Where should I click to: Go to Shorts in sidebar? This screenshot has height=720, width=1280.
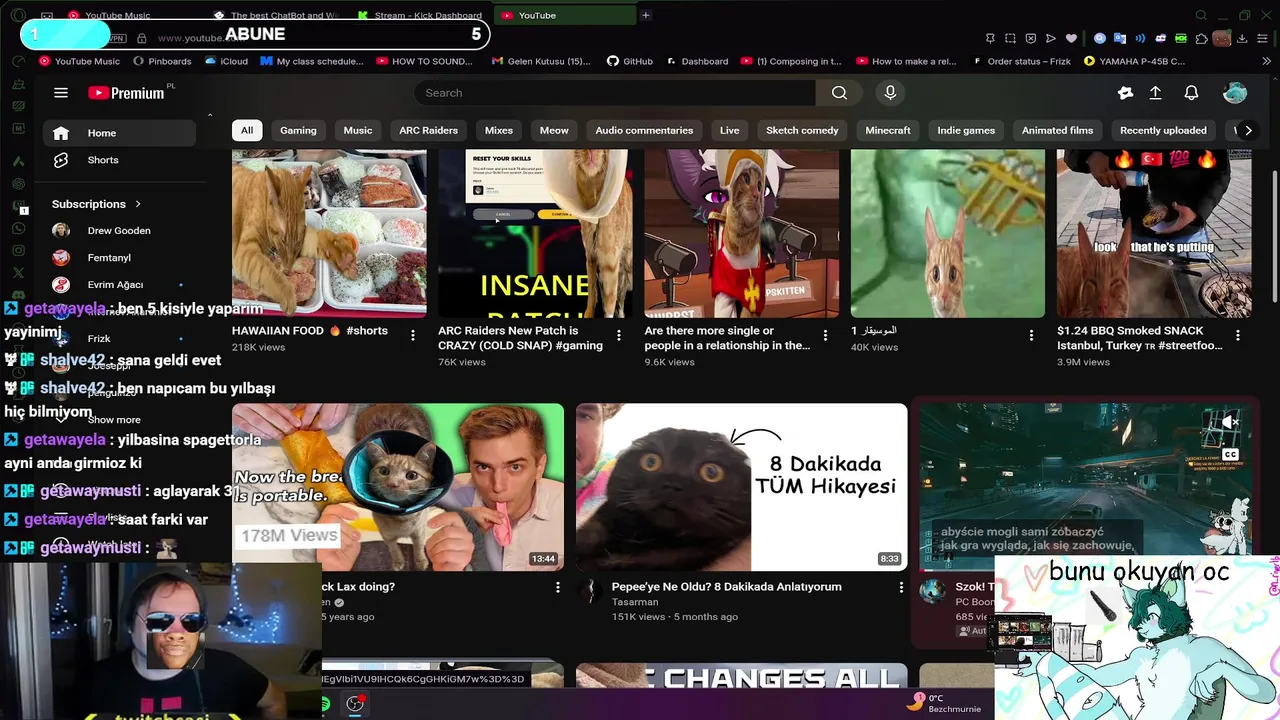click(119, 160)
